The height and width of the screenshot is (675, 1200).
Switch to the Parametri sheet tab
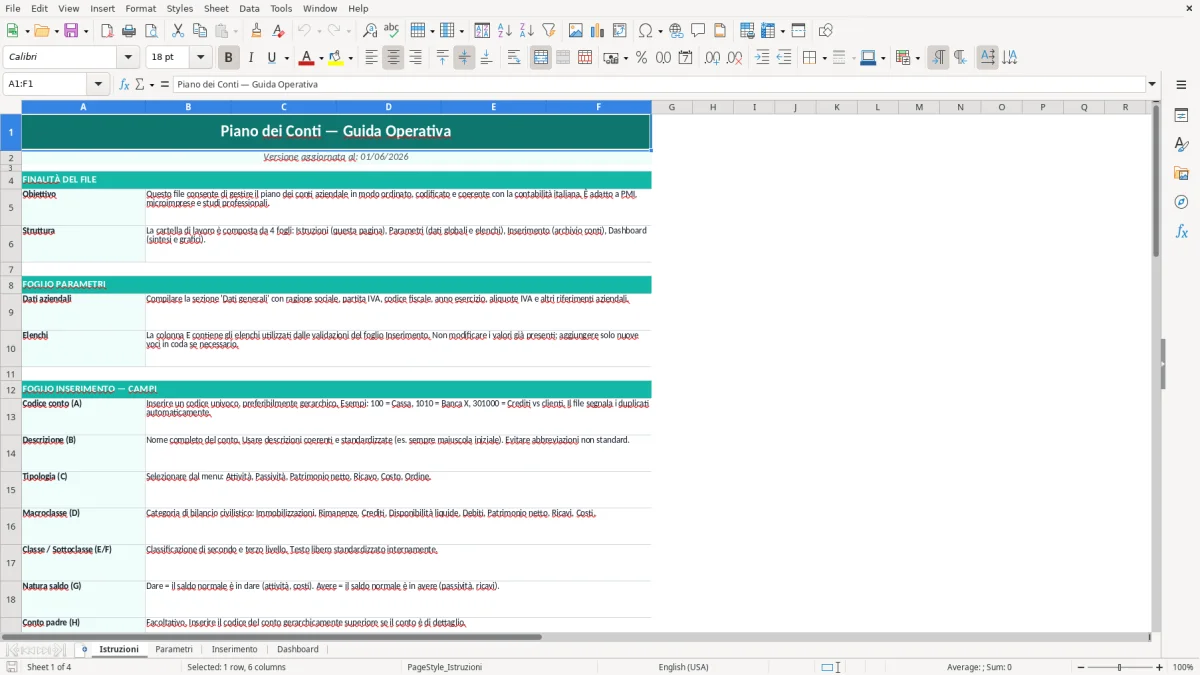point(174,649)
